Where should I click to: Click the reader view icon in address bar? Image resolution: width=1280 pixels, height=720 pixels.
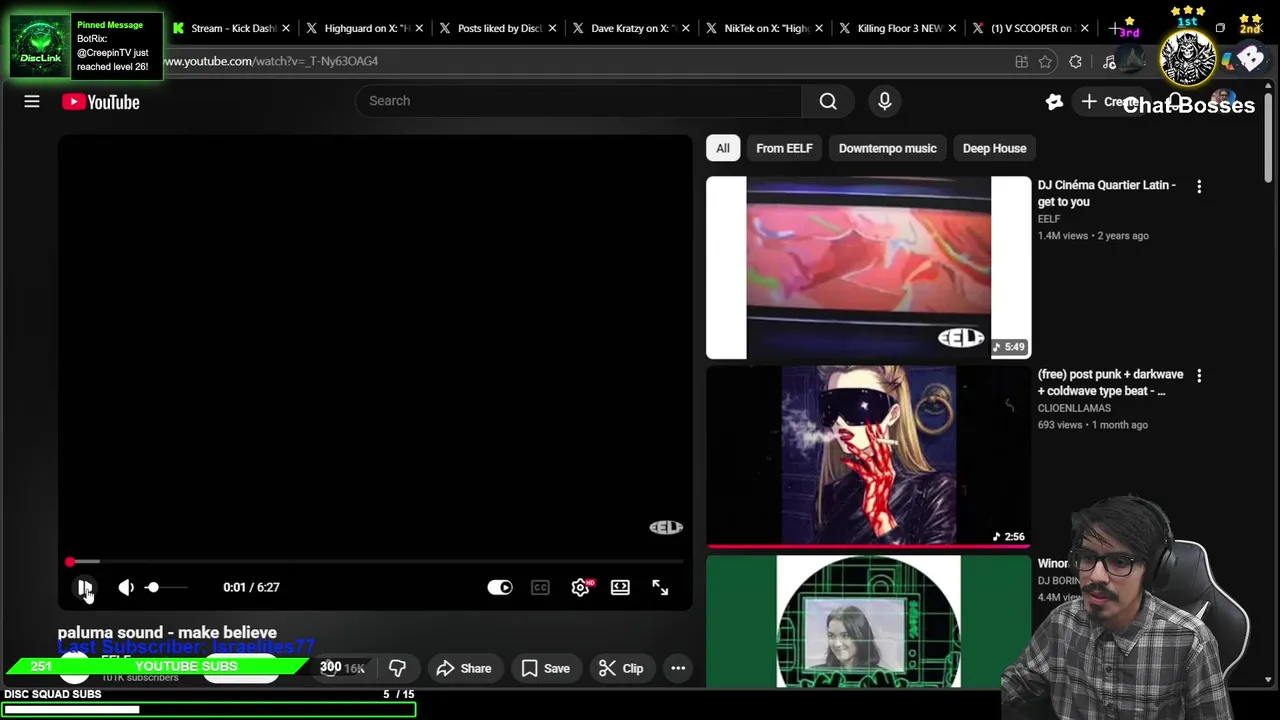click(1021, 62)
